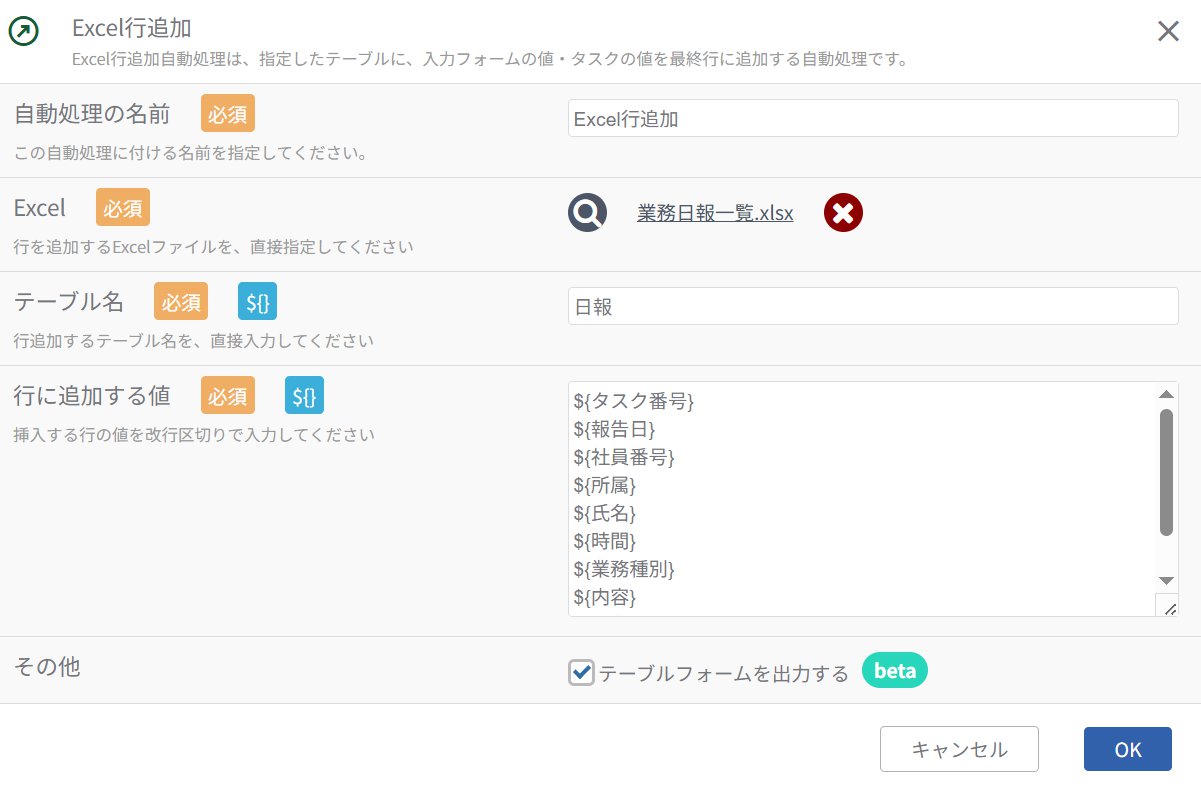The image size is (1201, 789).
Task: Click the Excel row-add arrow icon in header
Action: coord(24,32)
